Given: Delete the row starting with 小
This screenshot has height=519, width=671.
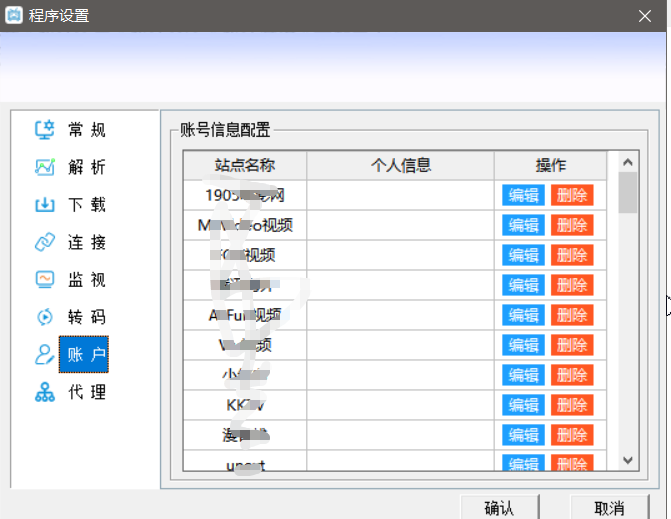Looking at the screenshot, I should click(572, 375).
